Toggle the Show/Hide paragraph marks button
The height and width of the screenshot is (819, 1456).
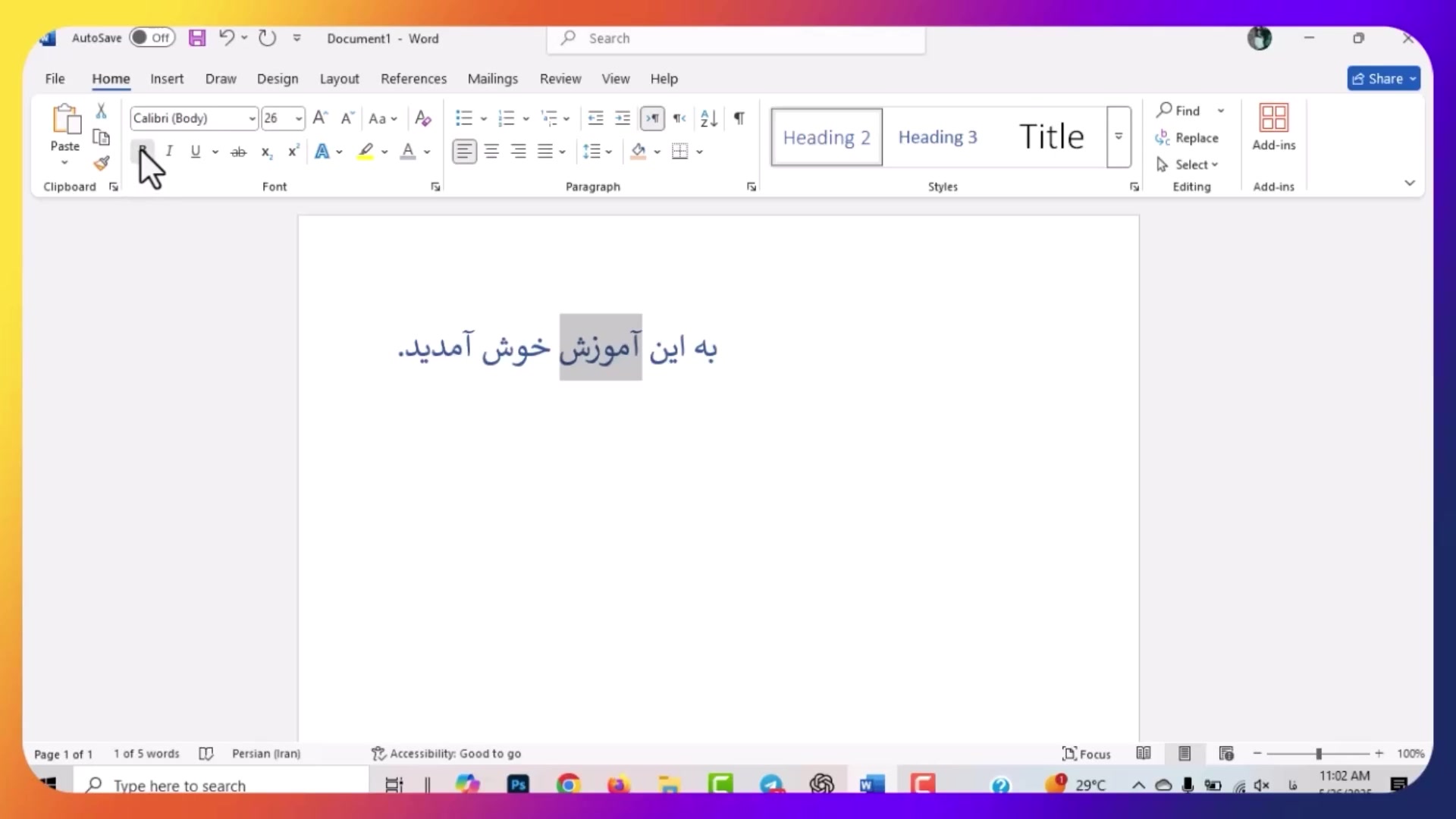[x=739, y=118]
